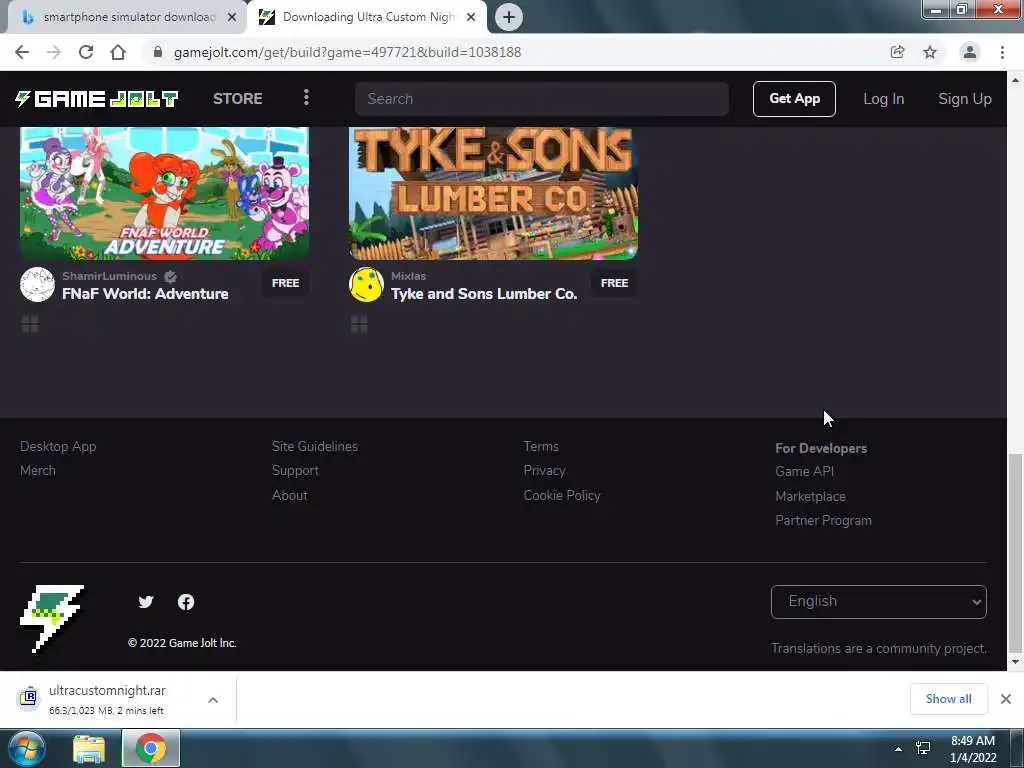Open the Windows Start menu orb

pyautogui.click(x=26, y=748)
